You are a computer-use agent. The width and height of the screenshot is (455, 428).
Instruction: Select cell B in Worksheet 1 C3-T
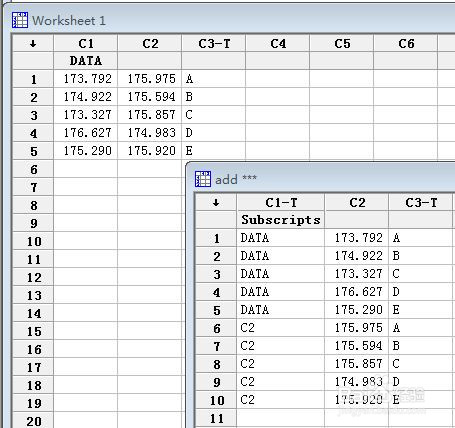click(x=214, y=97)
